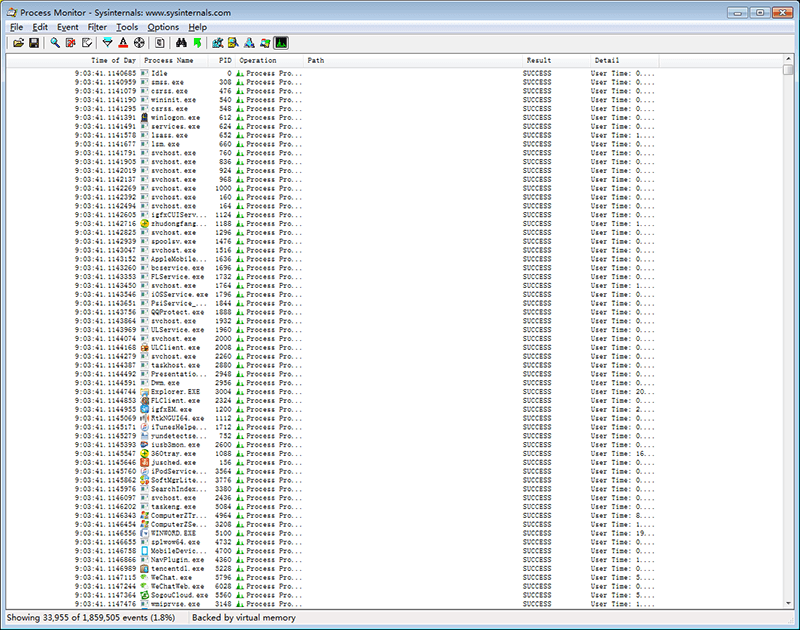Toggle Show Registry Activity in toolbar
The width and height of the screenshot is (800, 630).
[218, 44]
